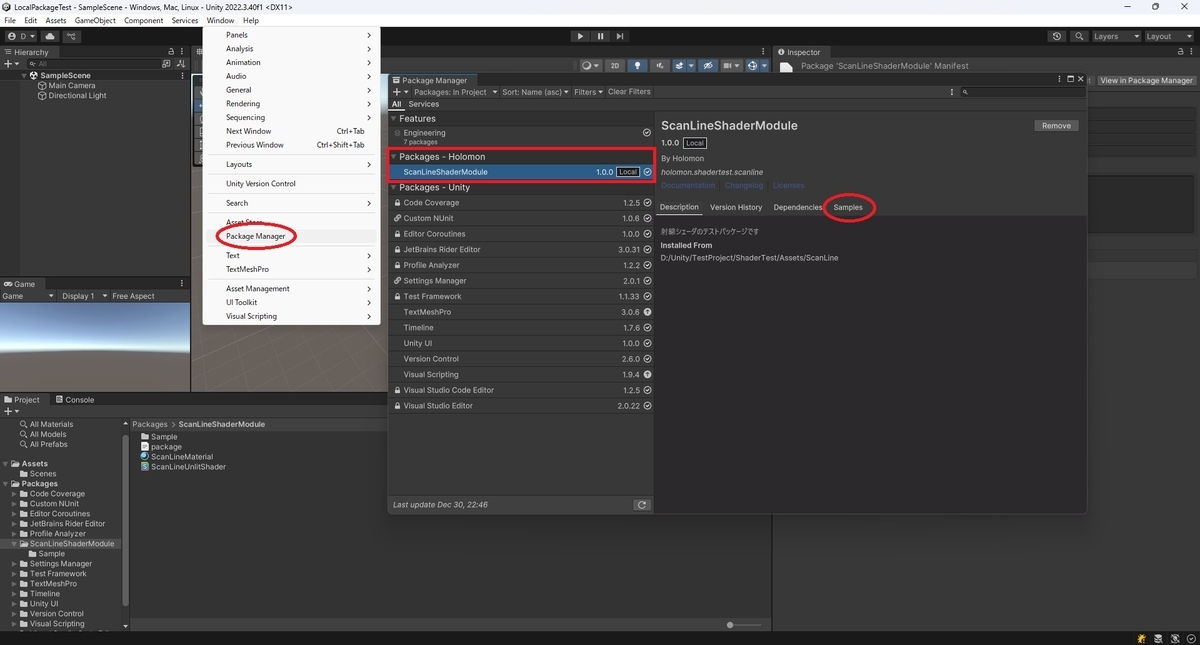
Task: Mute scene audio in the Scene view toolbar
Action: (x=660, y=64)
